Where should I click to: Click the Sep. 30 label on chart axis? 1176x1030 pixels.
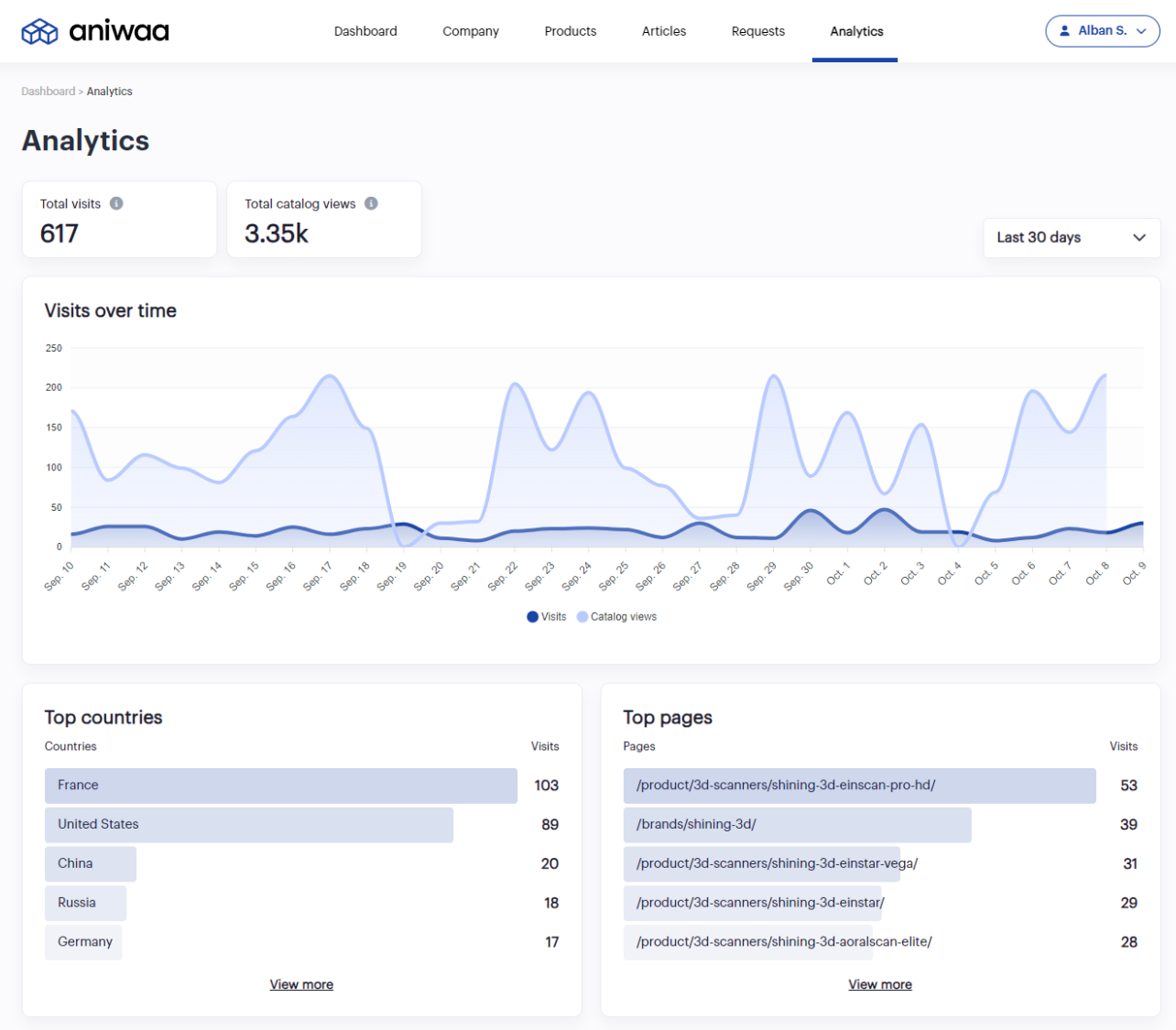coord(800,576)
